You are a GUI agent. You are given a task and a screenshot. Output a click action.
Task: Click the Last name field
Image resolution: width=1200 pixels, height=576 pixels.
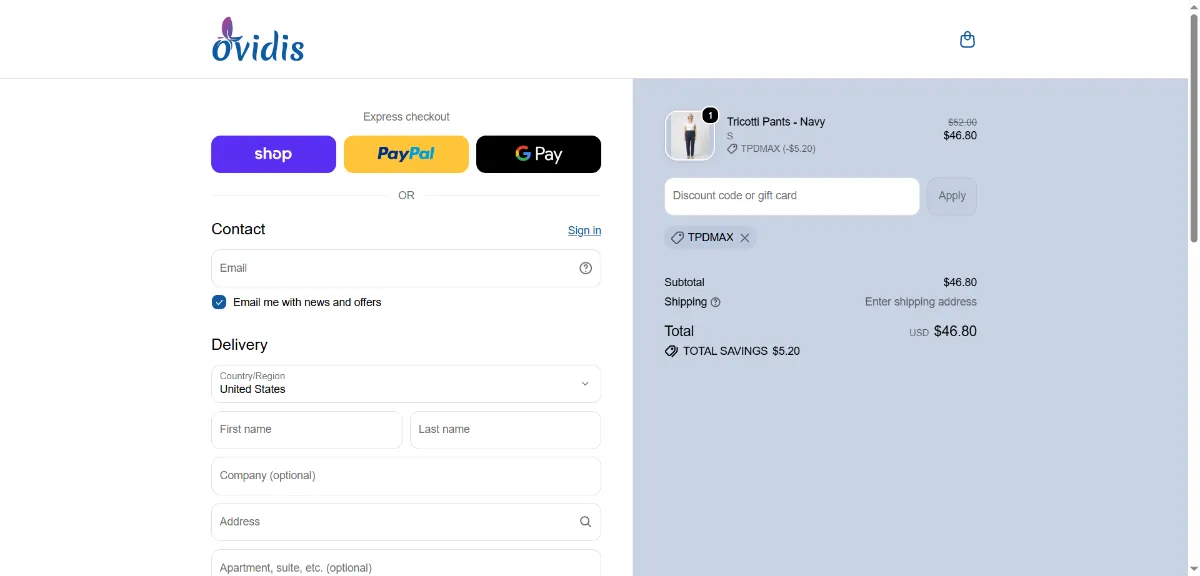pos(506,430)
